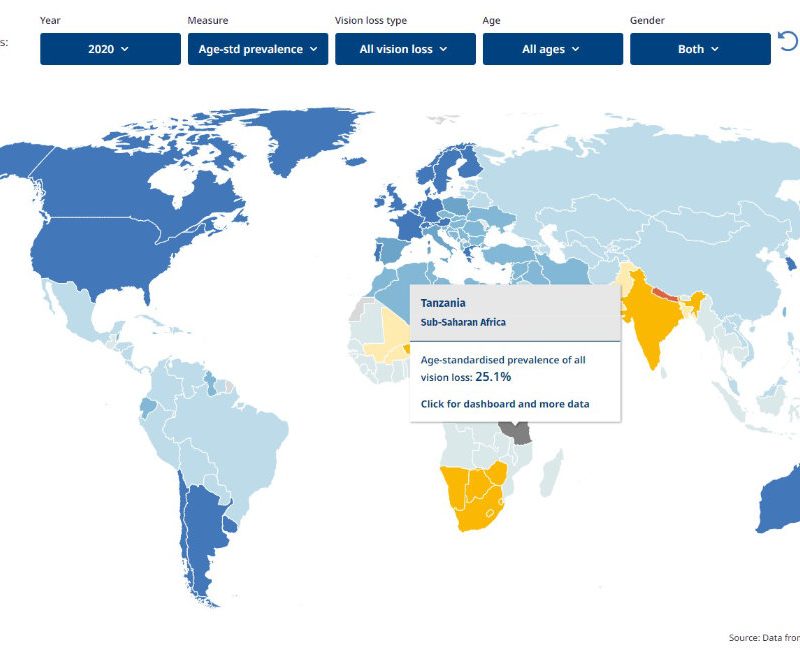Click Australia on the map
Viewport: 800px width, 650px height.
pyautogui.click(x=781, y=505)
